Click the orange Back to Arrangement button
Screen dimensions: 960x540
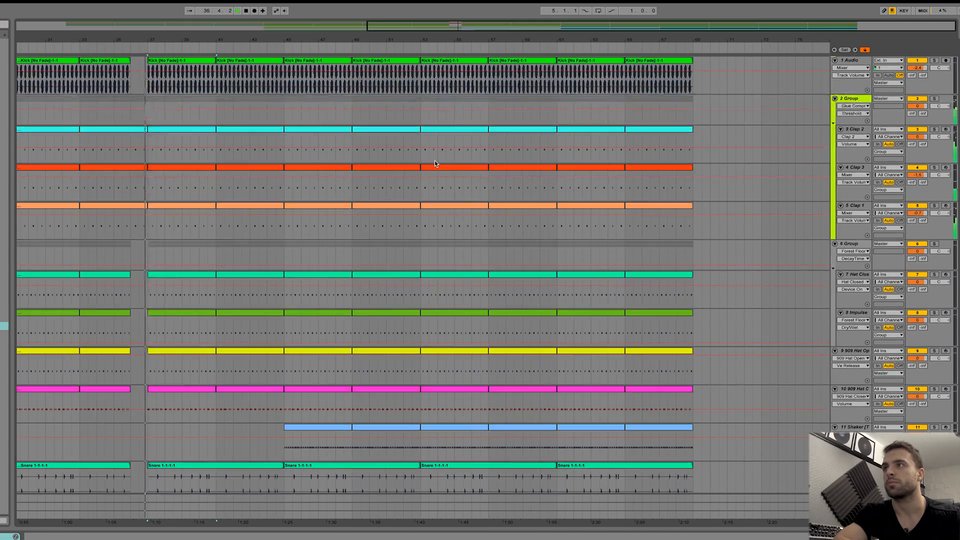[864, 50]
